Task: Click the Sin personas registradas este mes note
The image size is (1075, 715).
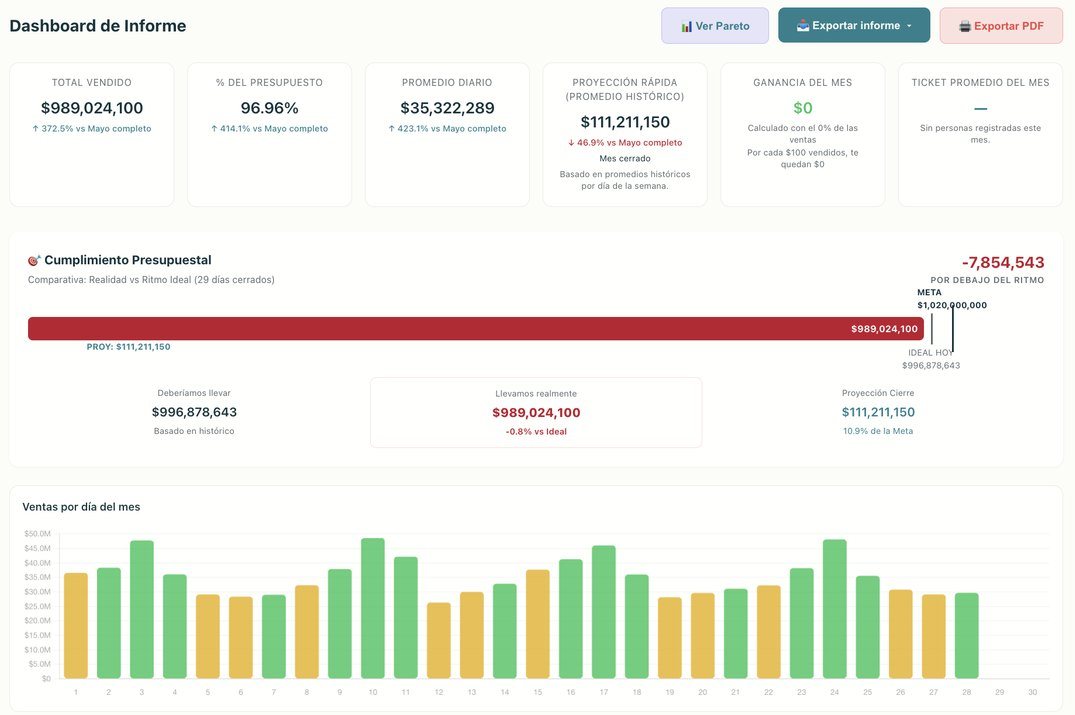Action: point(980,134)
